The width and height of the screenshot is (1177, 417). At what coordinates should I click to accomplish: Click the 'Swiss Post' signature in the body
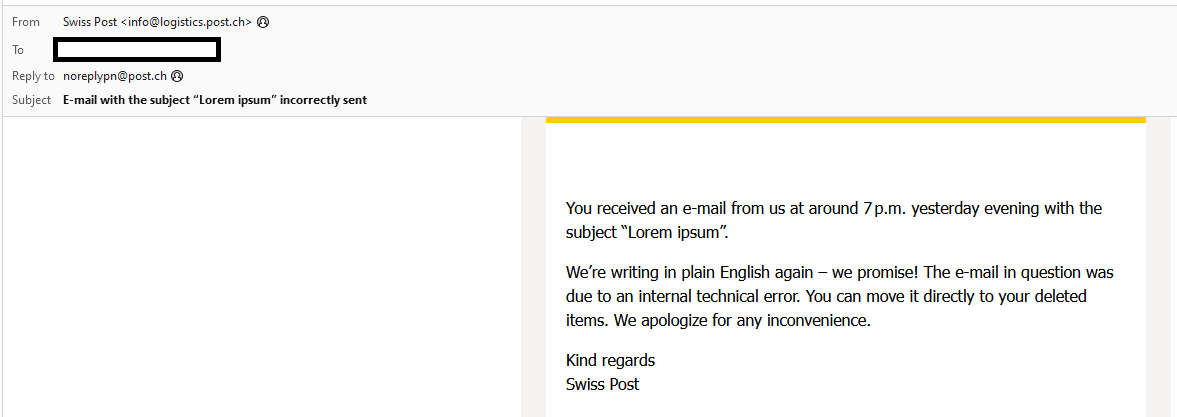tap(602, 384)
